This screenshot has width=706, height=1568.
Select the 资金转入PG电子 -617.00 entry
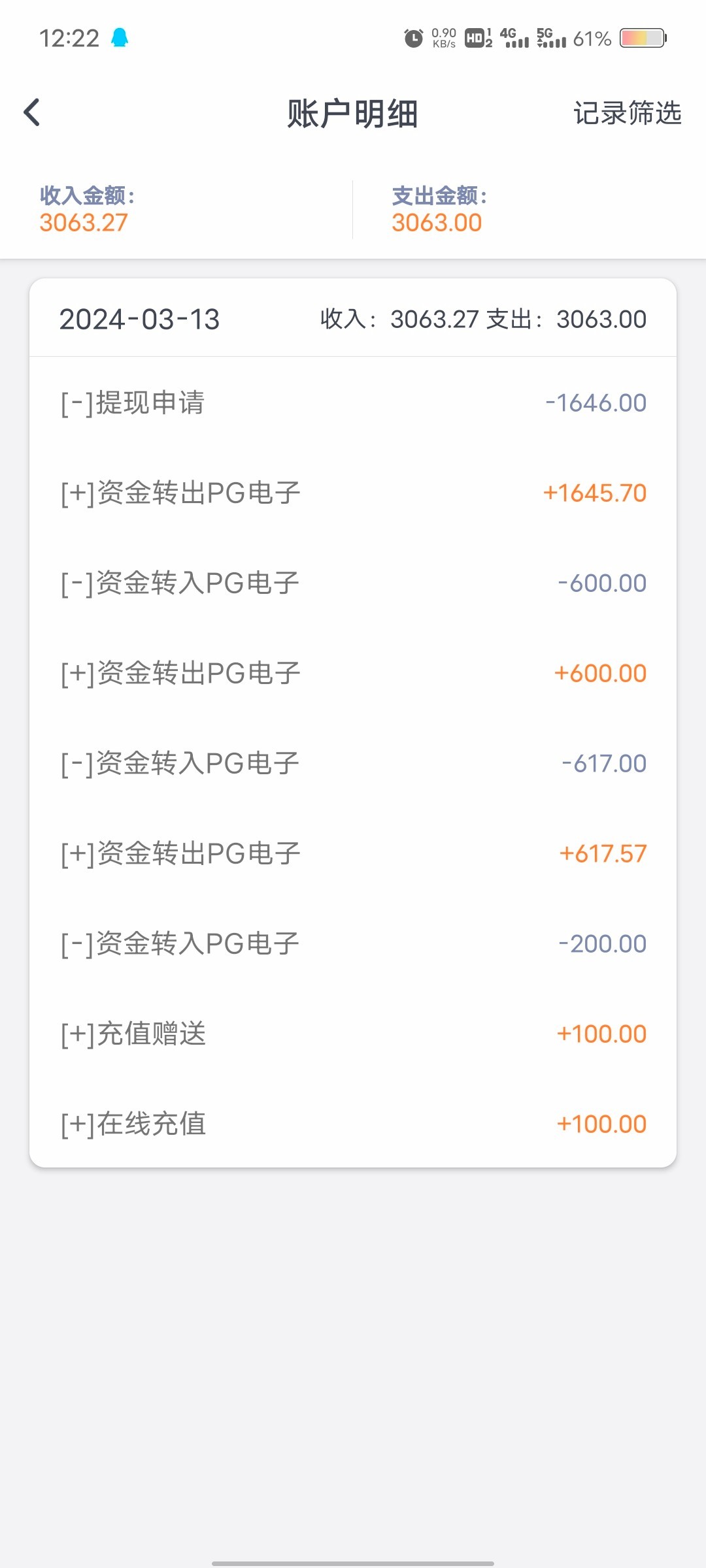(353, 763)
